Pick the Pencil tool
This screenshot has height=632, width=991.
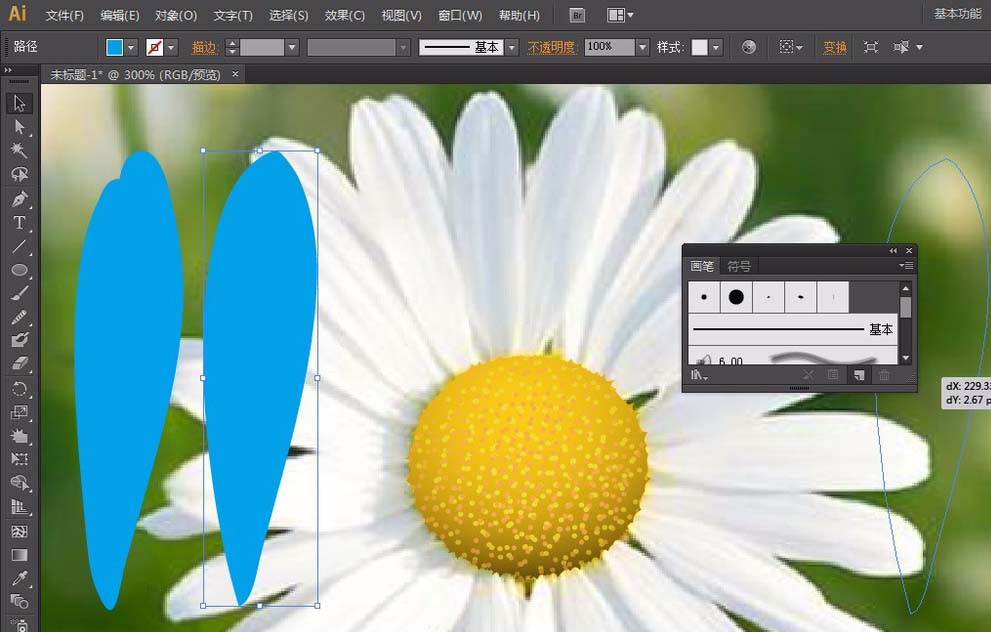click(19, 317)
